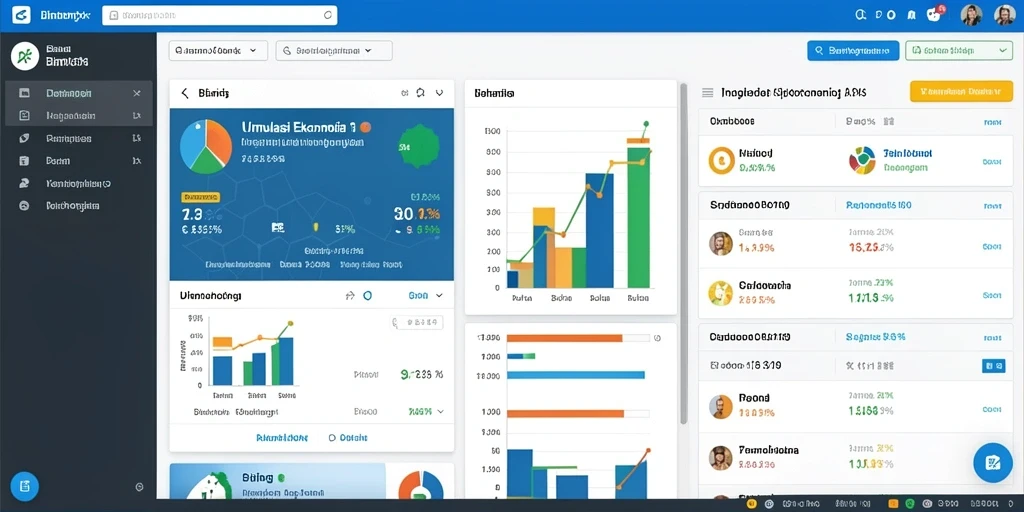Click the search magnifier icon in top bar
This screenshot has height=512, width=1024.
[860, 14]
